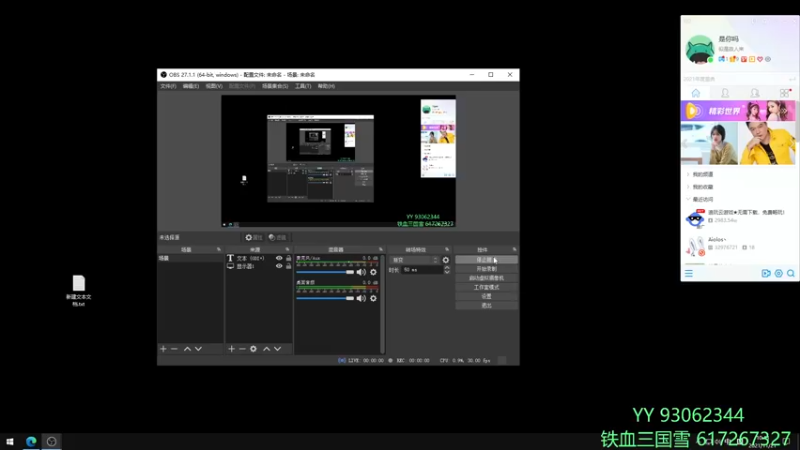Click the transition duration input field
800x450 pixels.
click(422, 270)
